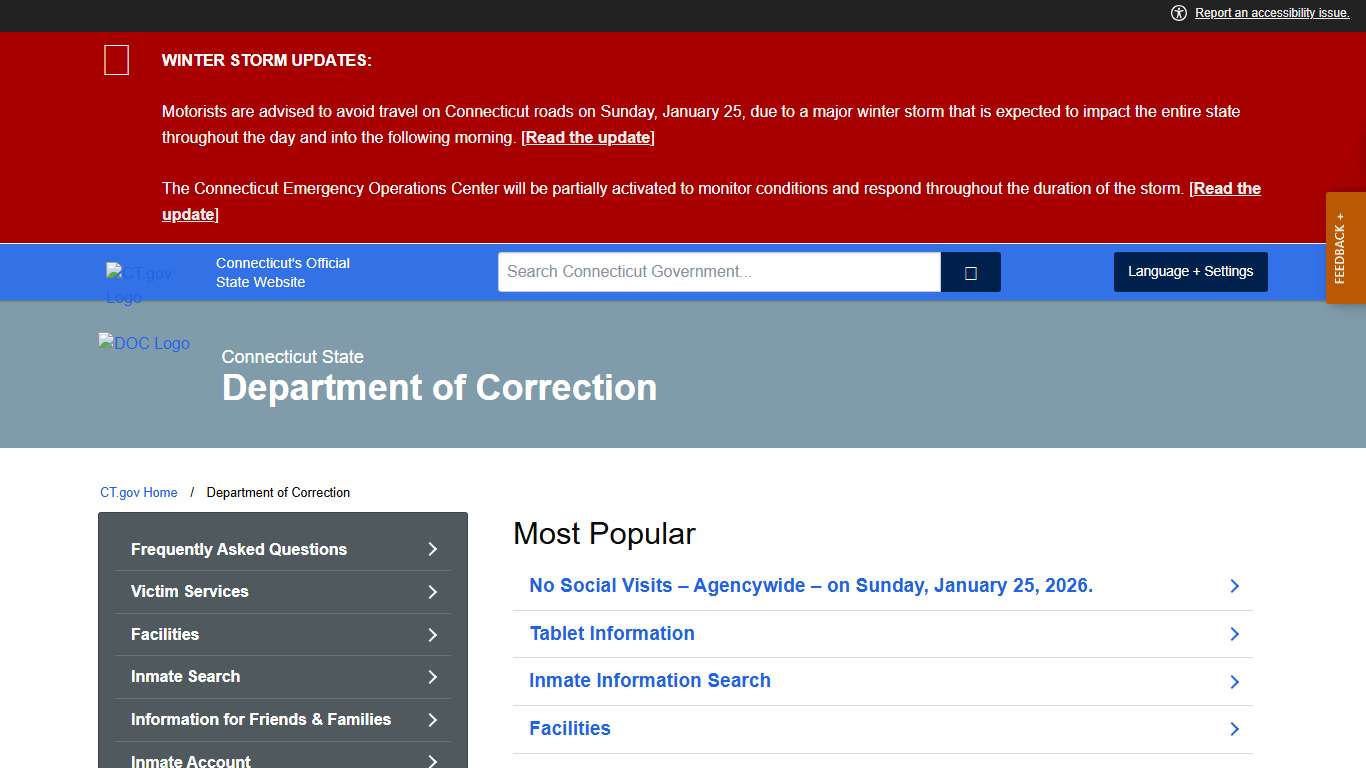This screenshot has height=768, width=1366.
Task: Open the "No Social Visits" item chevron
Action: tap(1234, 586)
